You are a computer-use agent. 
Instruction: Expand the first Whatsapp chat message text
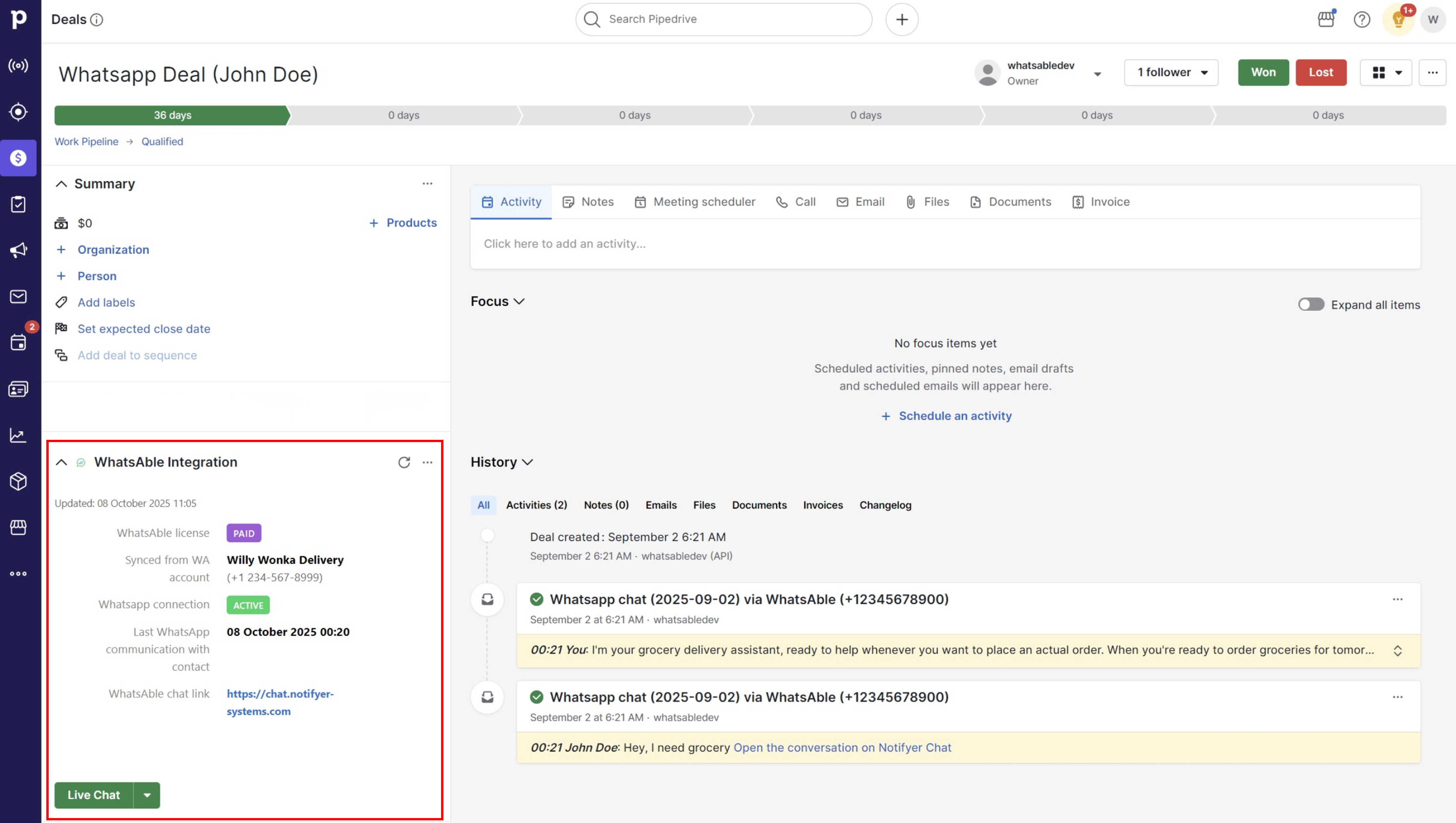click(1397, 651)
